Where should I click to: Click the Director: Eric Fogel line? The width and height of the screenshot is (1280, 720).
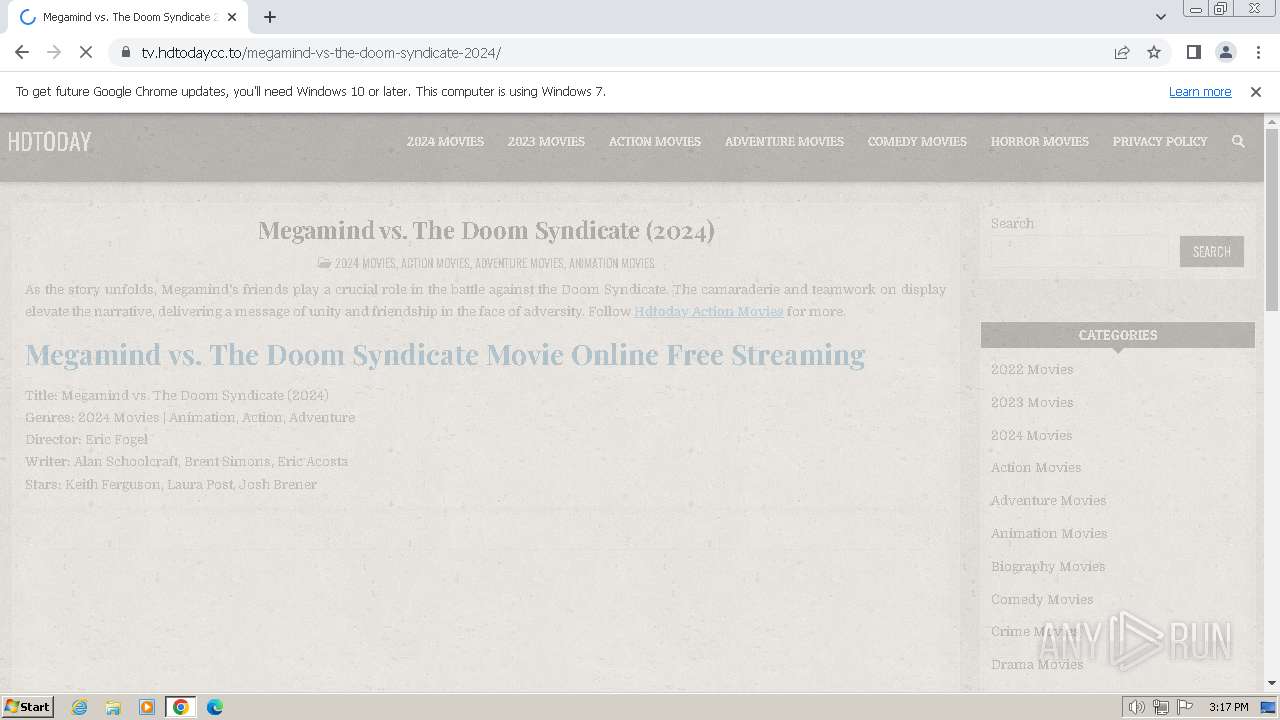86,439
